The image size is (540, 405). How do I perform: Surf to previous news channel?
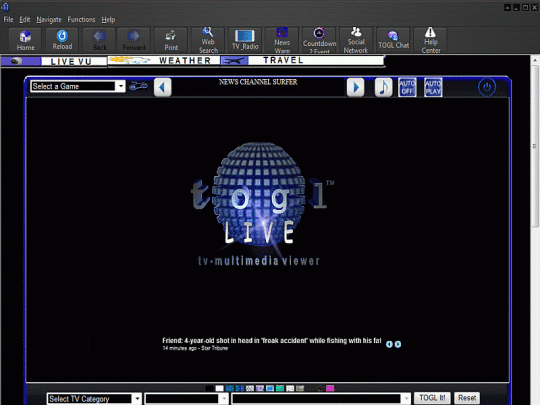tap(163, 87)
